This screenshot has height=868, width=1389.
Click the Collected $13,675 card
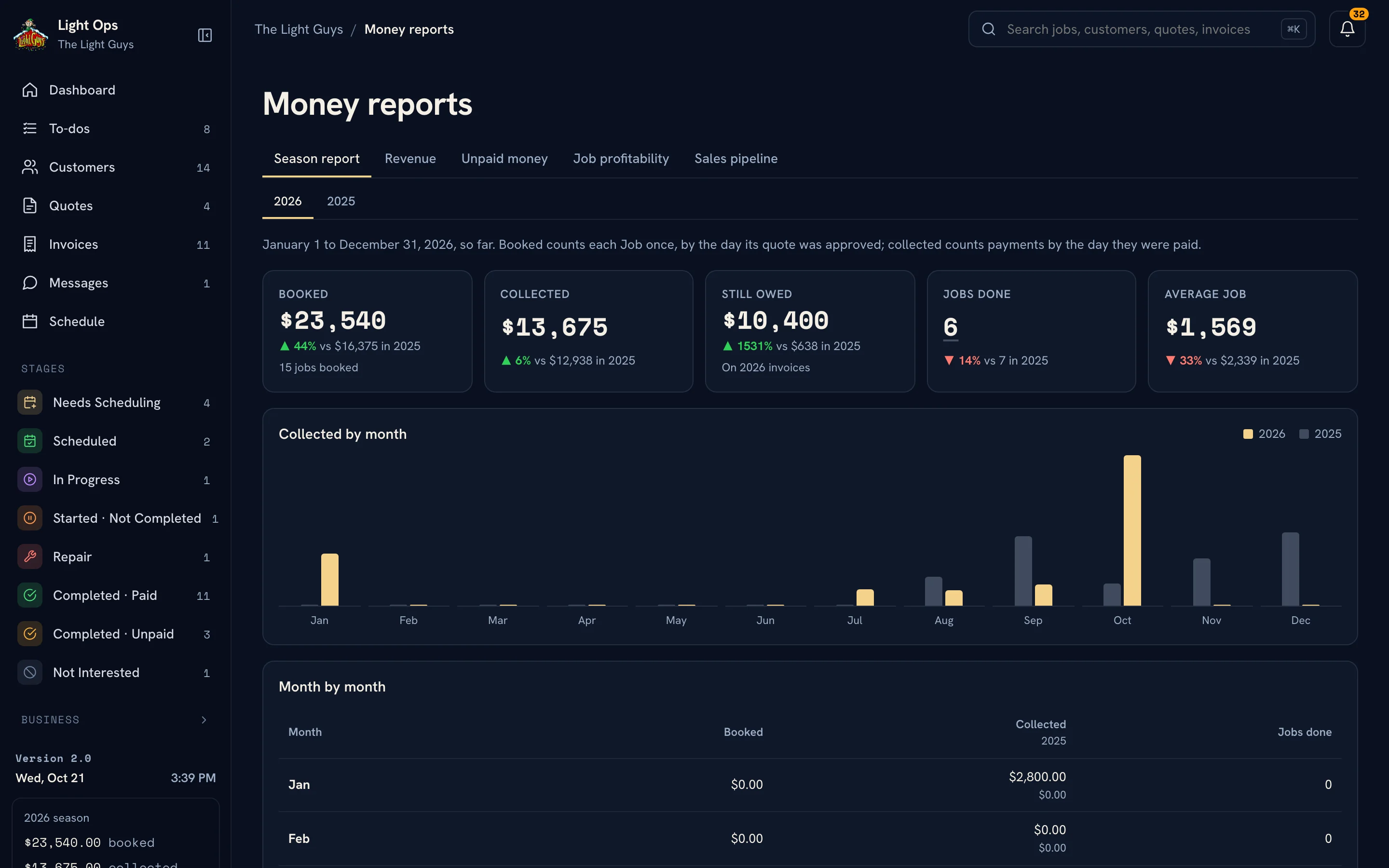pos(589,331)
